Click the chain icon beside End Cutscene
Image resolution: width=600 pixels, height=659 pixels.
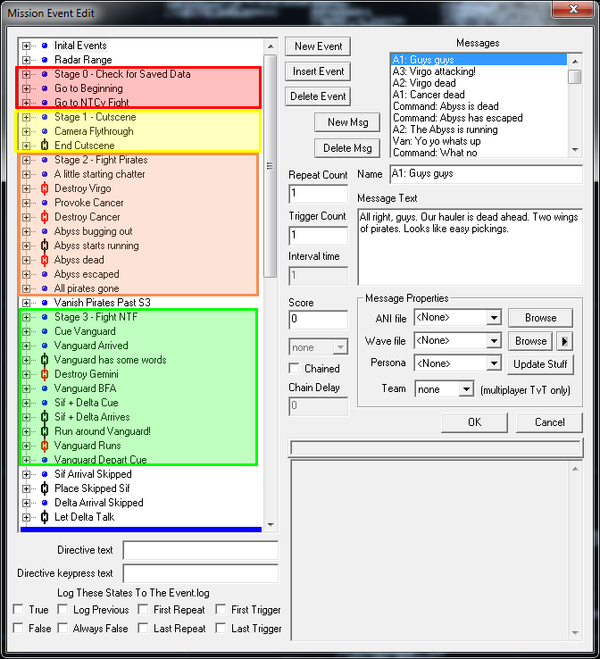click(44, 145)
